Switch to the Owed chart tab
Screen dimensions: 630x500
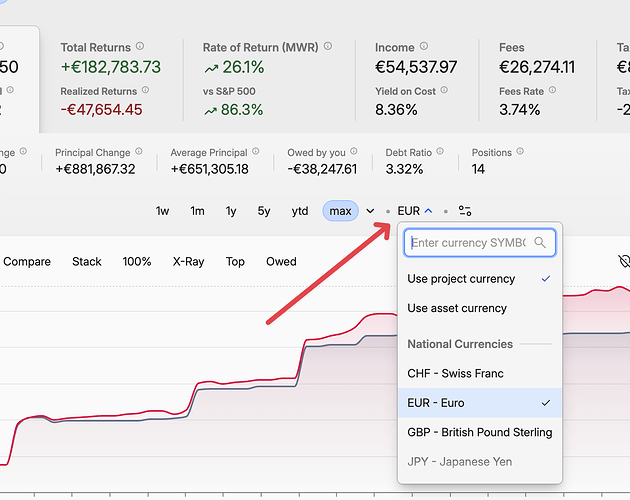click(281, 262)
